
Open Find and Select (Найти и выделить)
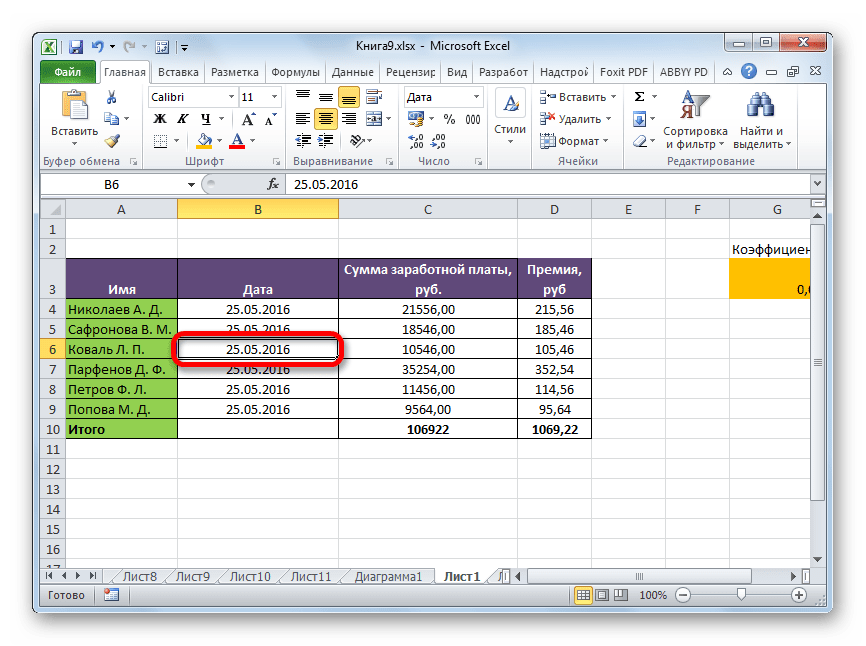(761, 119)
